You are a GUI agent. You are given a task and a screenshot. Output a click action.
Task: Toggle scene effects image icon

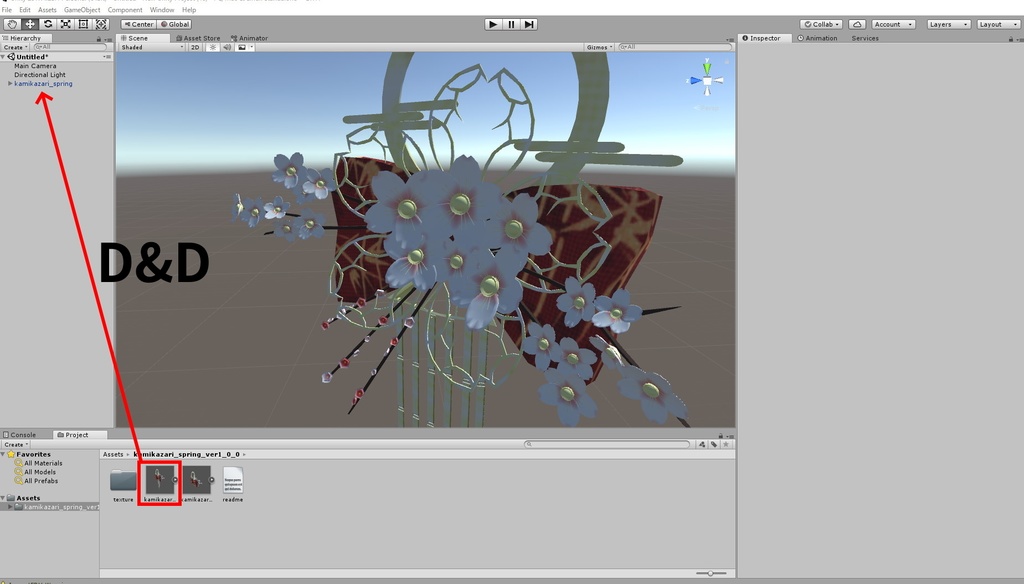(242, 47)
